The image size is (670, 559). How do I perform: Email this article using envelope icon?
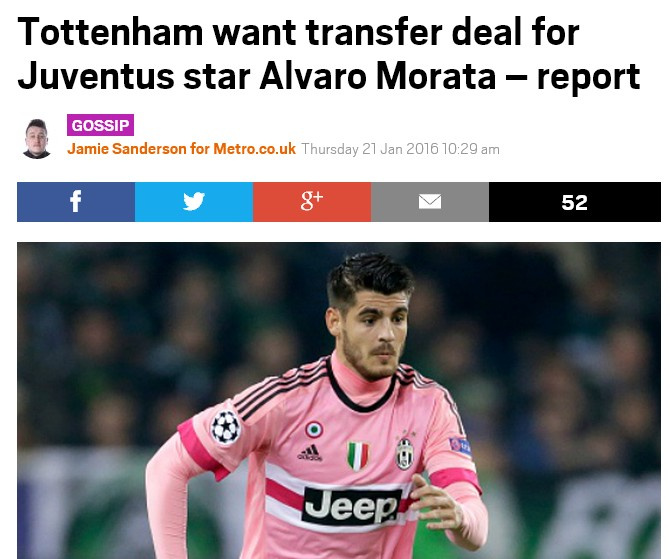(x=430, y=202)
